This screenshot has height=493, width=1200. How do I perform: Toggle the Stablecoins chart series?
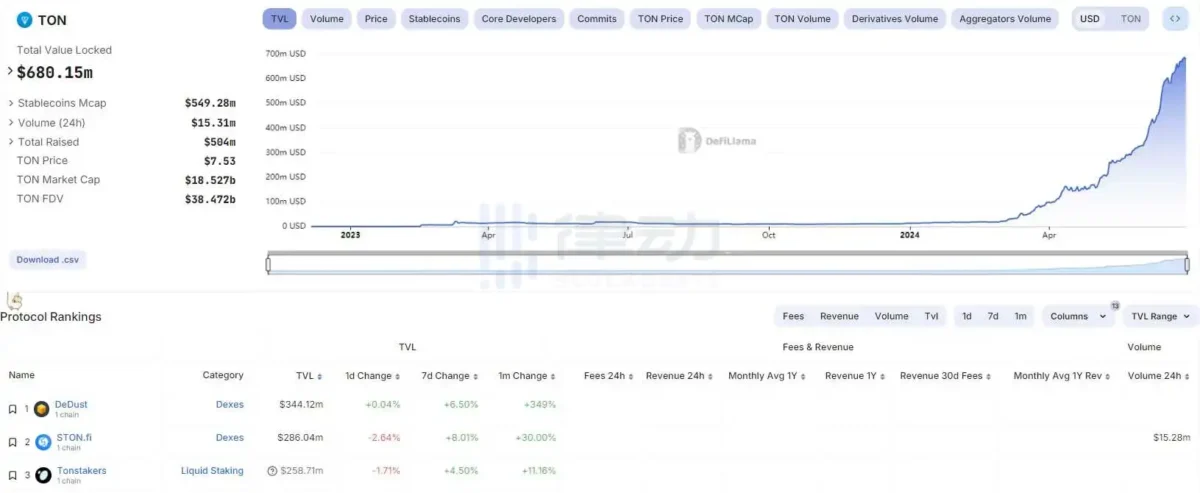point(434,19)
